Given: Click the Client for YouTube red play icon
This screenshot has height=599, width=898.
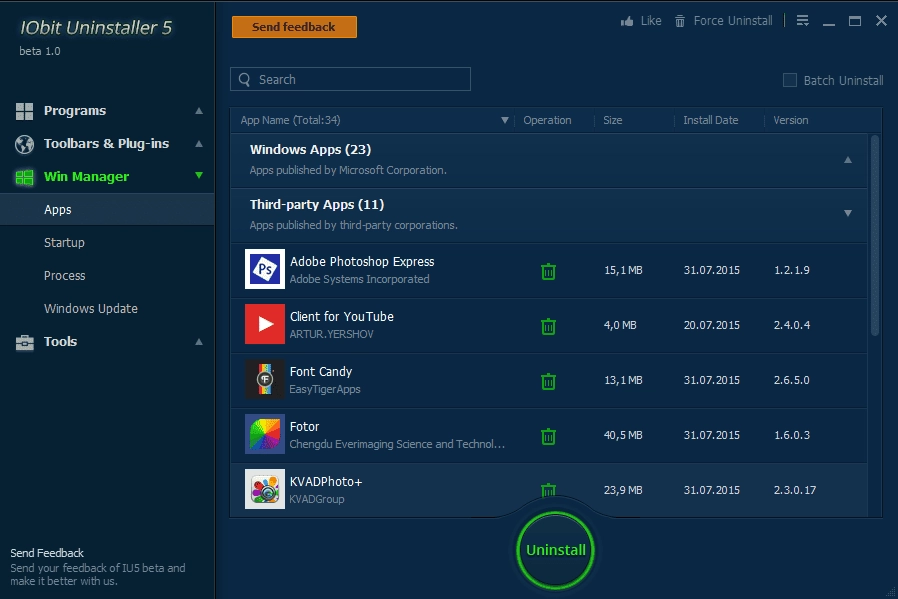Looking at the screenshot, I should (x=265, y=324).
